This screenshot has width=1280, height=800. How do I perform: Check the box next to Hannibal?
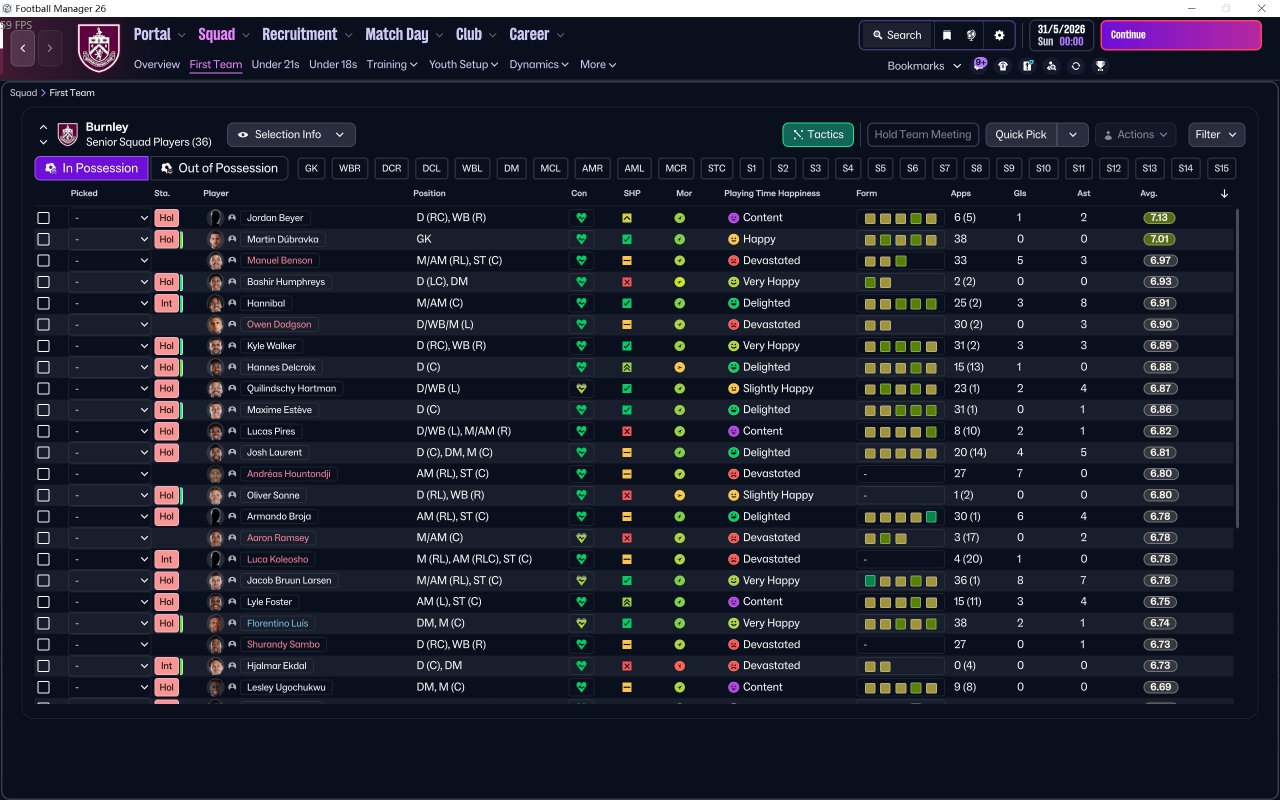(43, 303)
